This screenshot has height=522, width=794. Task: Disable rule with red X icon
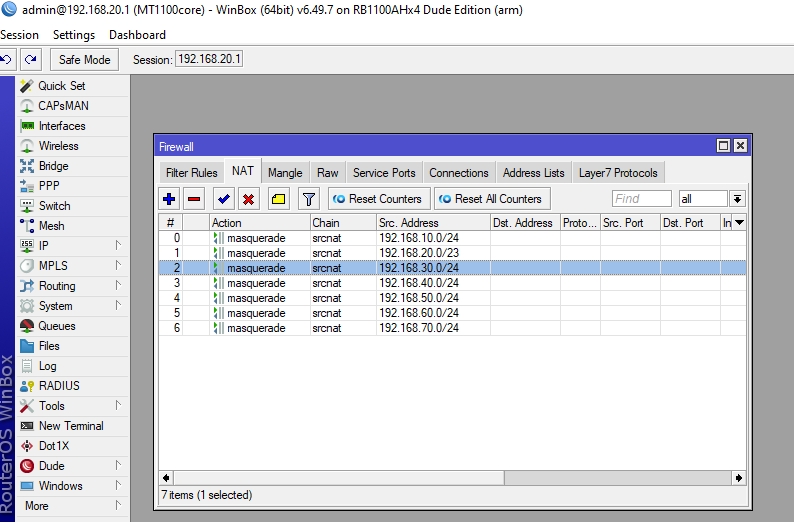248,199
